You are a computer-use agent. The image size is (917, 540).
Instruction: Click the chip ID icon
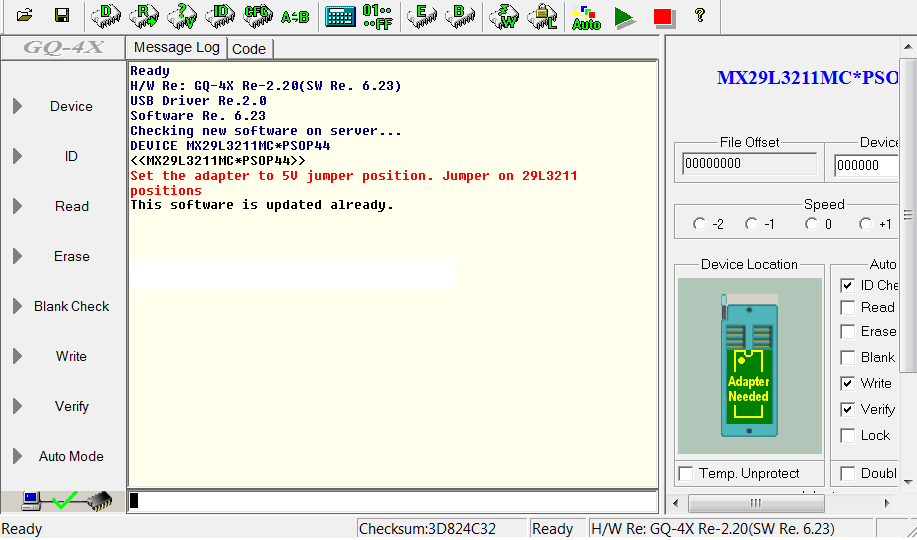(220, 16)
